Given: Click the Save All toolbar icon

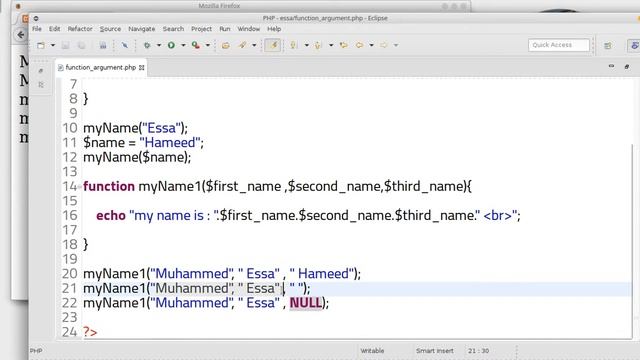Looking at the screenshot, I should coord(82,45).
